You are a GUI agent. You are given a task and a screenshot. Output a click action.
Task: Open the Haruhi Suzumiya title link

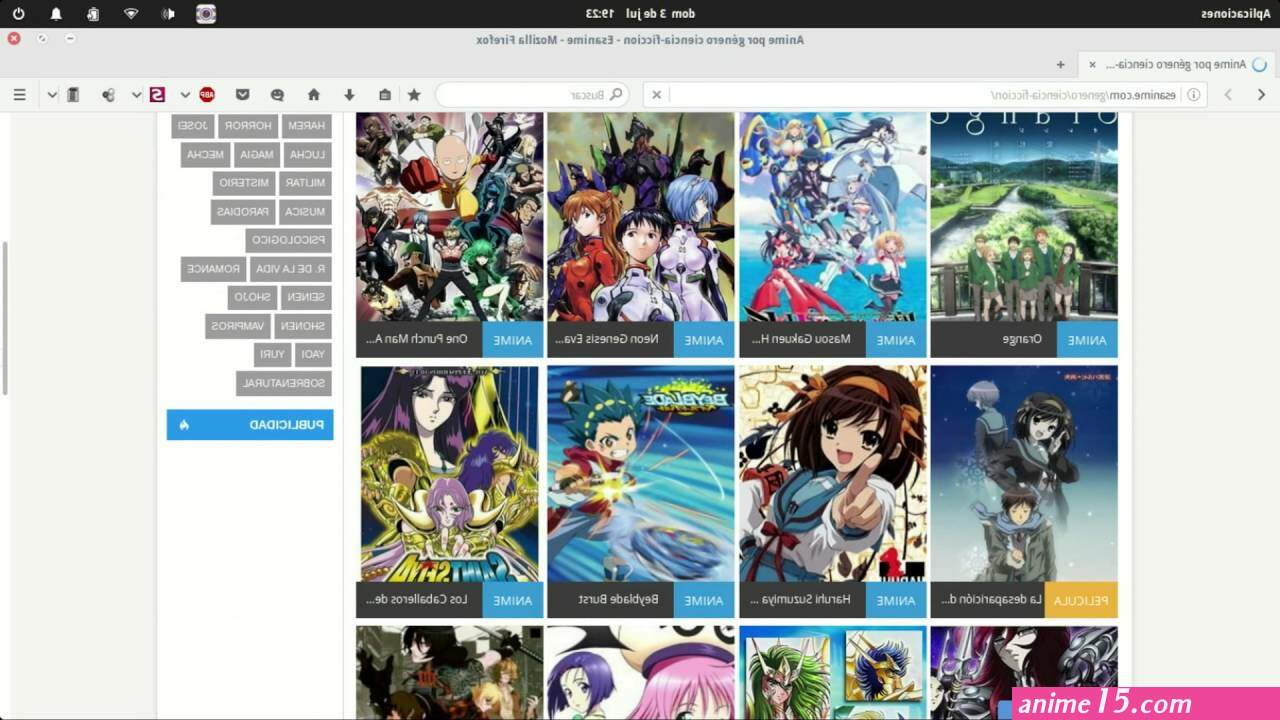click(x=800, y=600)
